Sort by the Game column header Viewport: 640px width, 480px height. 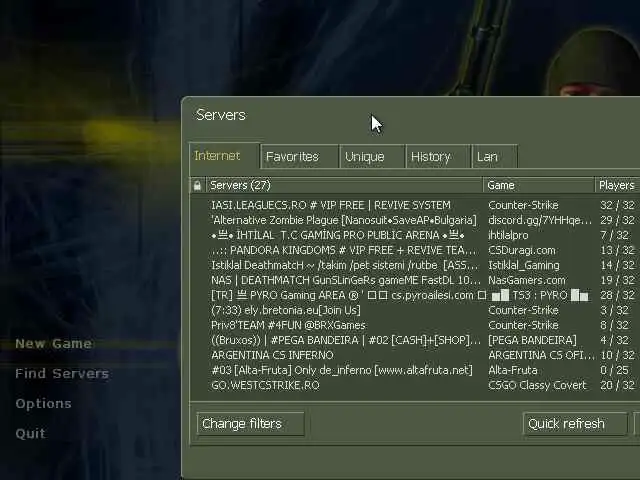click(x=539, y=186)
